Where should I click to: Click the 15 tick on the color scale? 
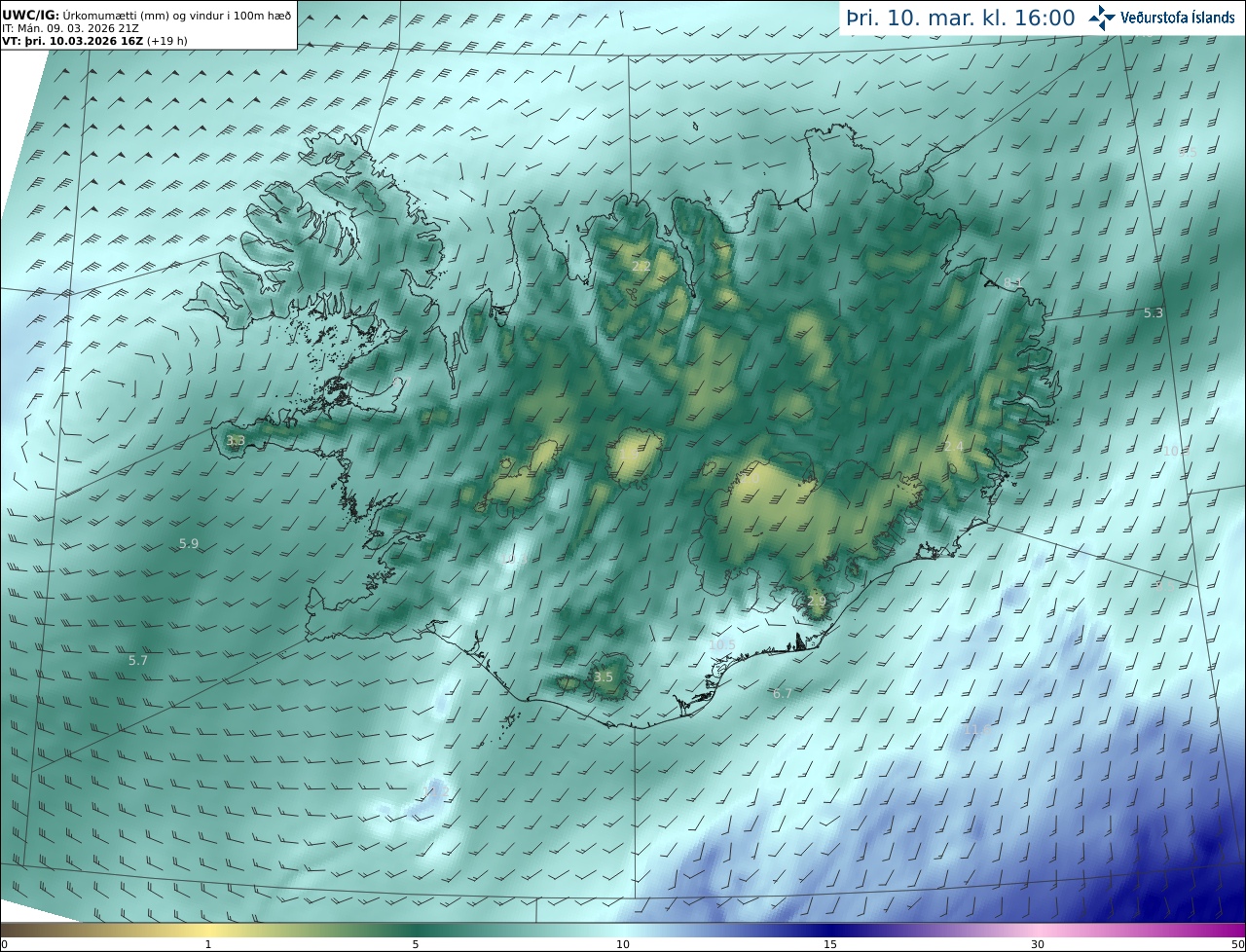pos(830,944)
